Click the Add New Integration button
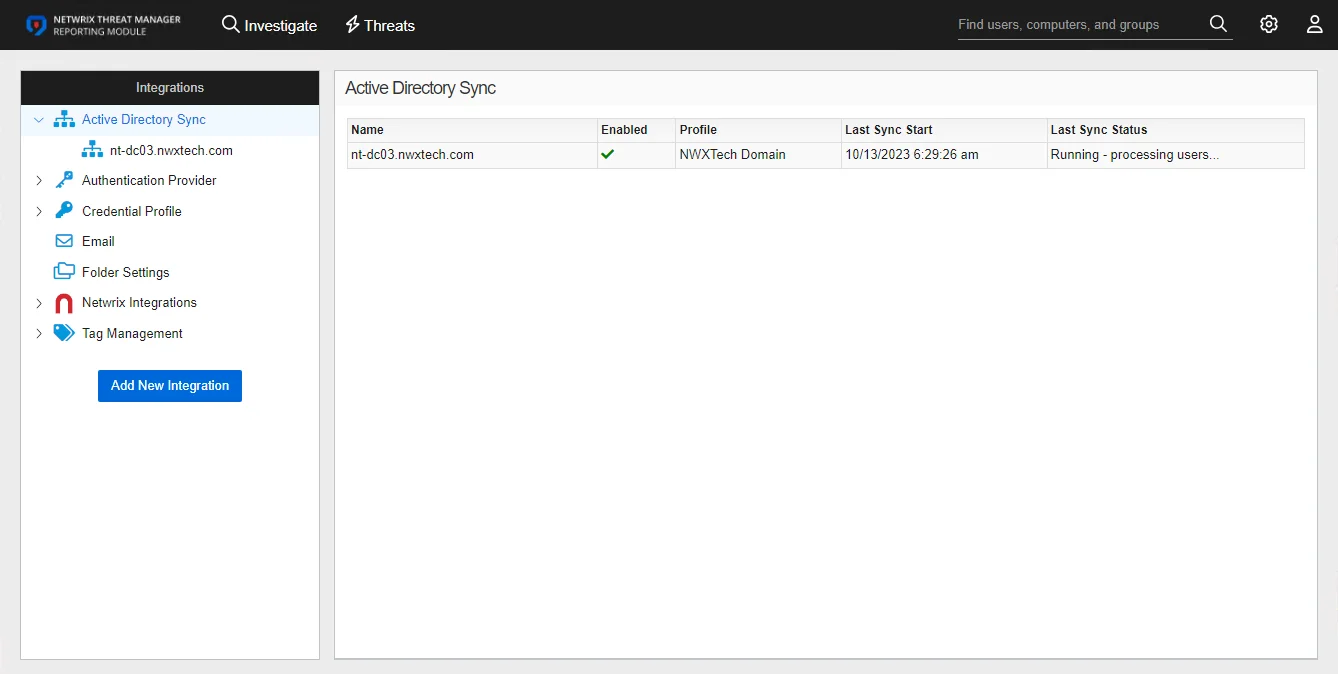 tap(170, 385)
